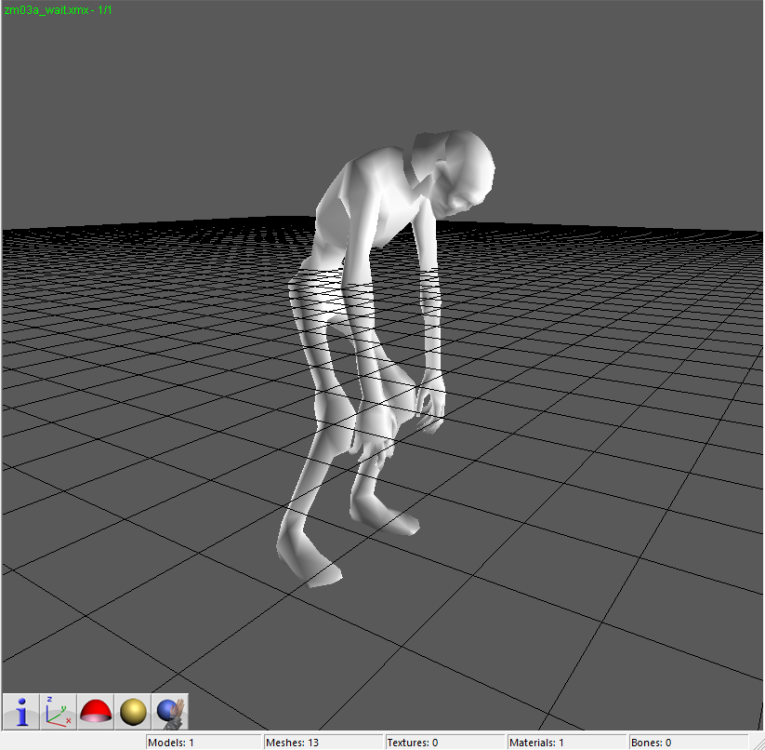The image size is (765, 750).
Task: Open the blue info icon
Action: [21, 712]
